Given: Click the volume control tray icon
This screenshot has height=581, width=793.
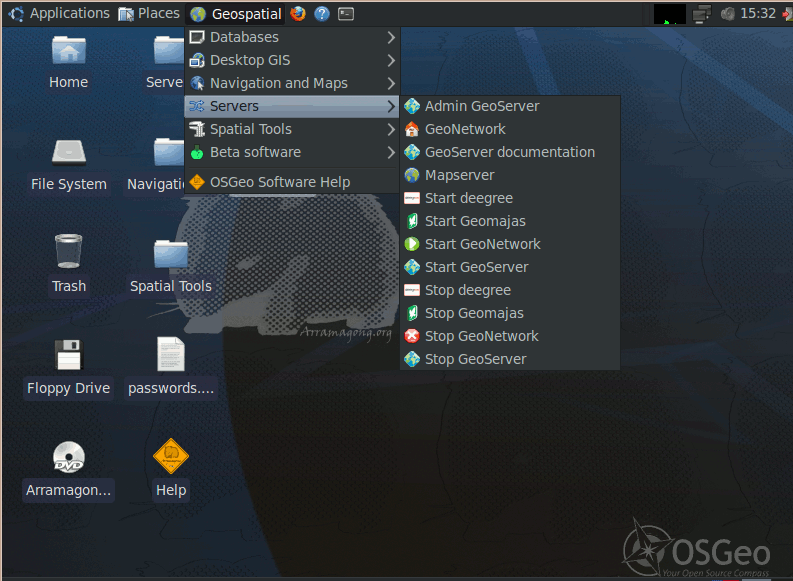Looking at the screenshot, I should click(727, 14).
